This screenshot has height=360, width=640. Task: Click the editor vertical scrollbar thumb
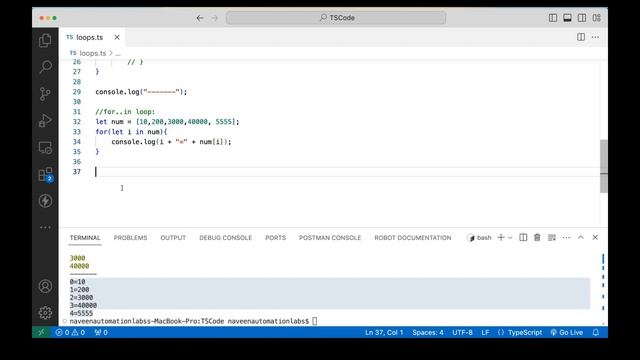[604, 166]
